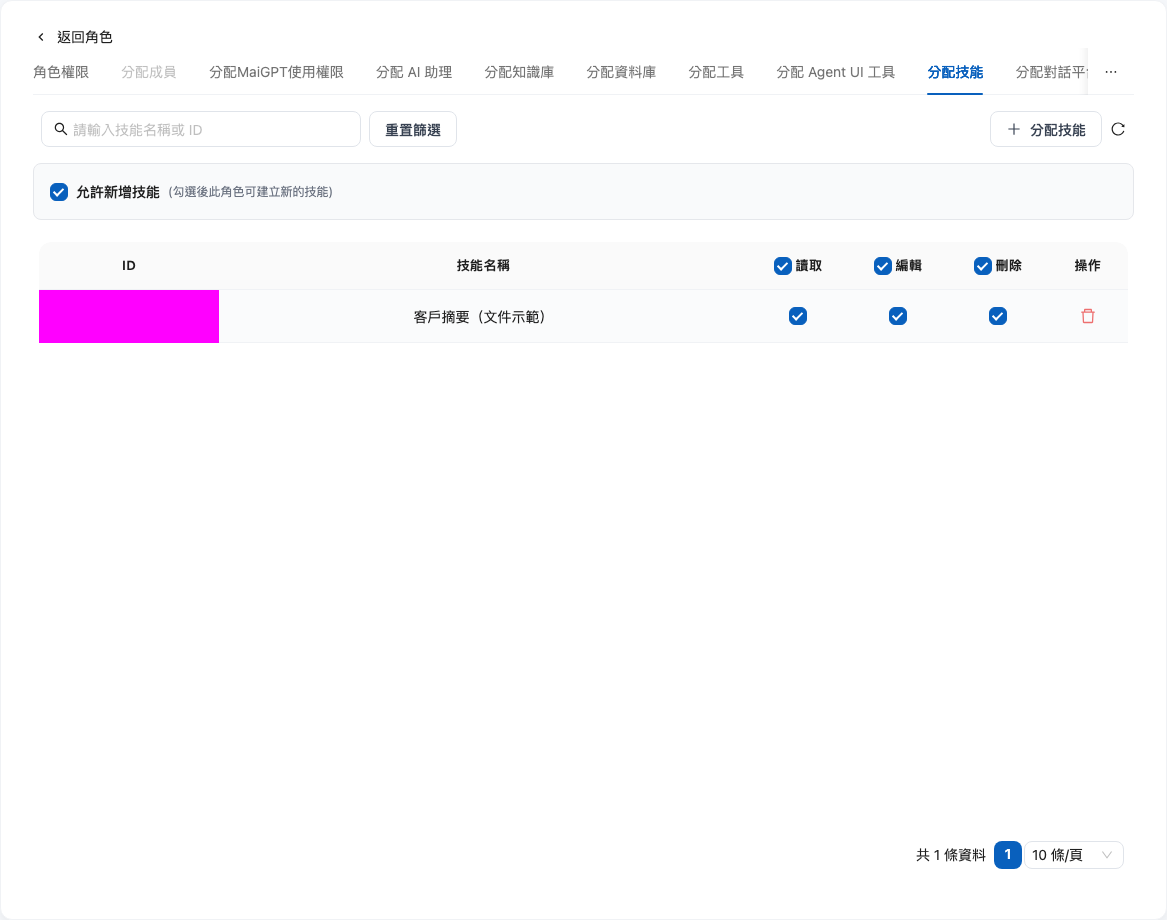Image resolution: width=1167 pixels, height=920 pixels.
Task: Select the active 分配技能 tab
Action: [x=955, y=72]
